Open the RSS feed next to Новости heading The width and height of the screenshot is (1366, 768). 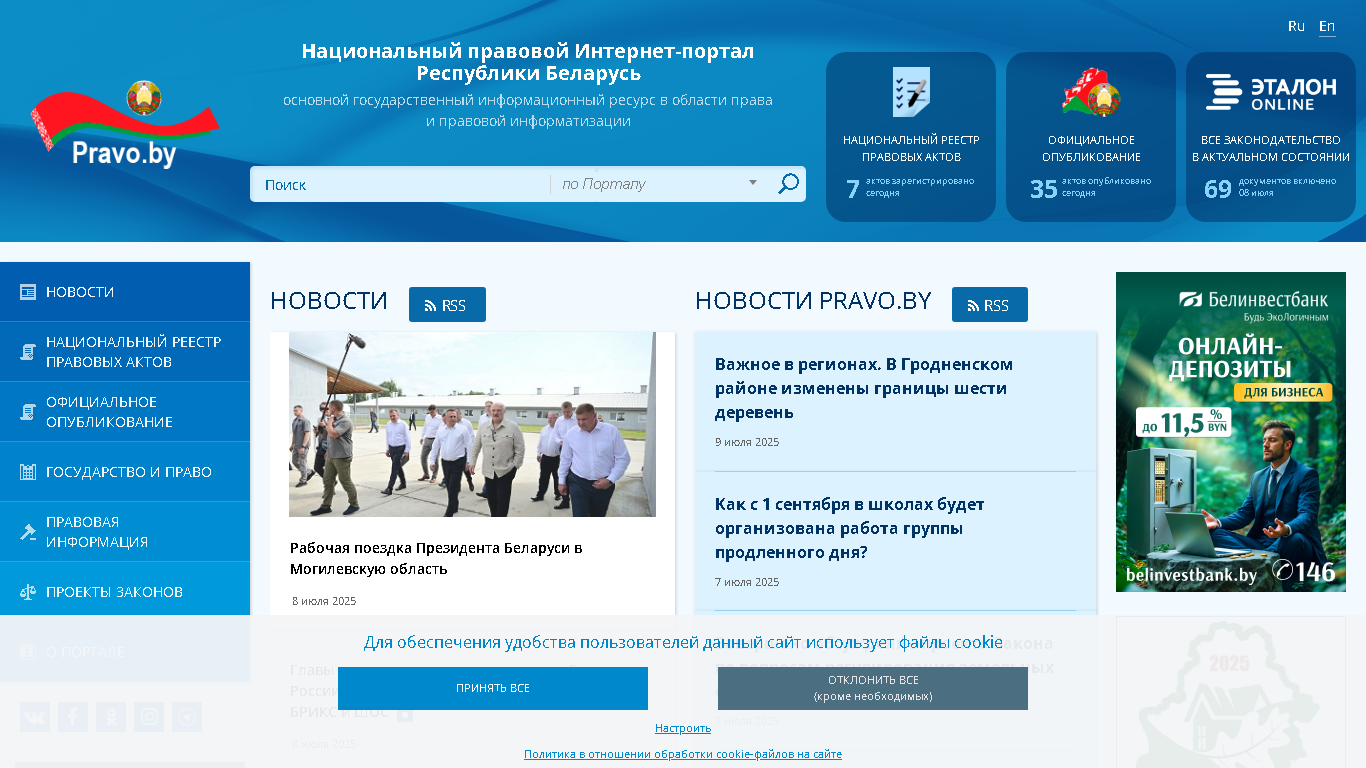point(447,305)
